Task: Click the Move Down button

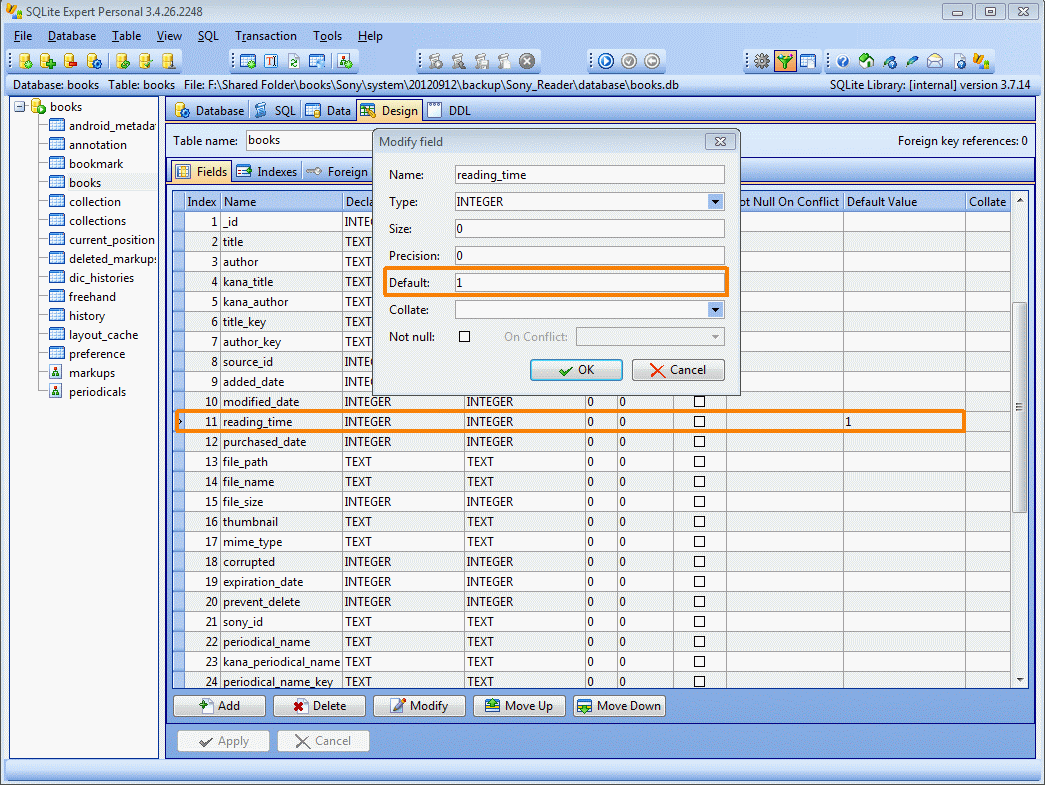Action: [x=618, y=706]
